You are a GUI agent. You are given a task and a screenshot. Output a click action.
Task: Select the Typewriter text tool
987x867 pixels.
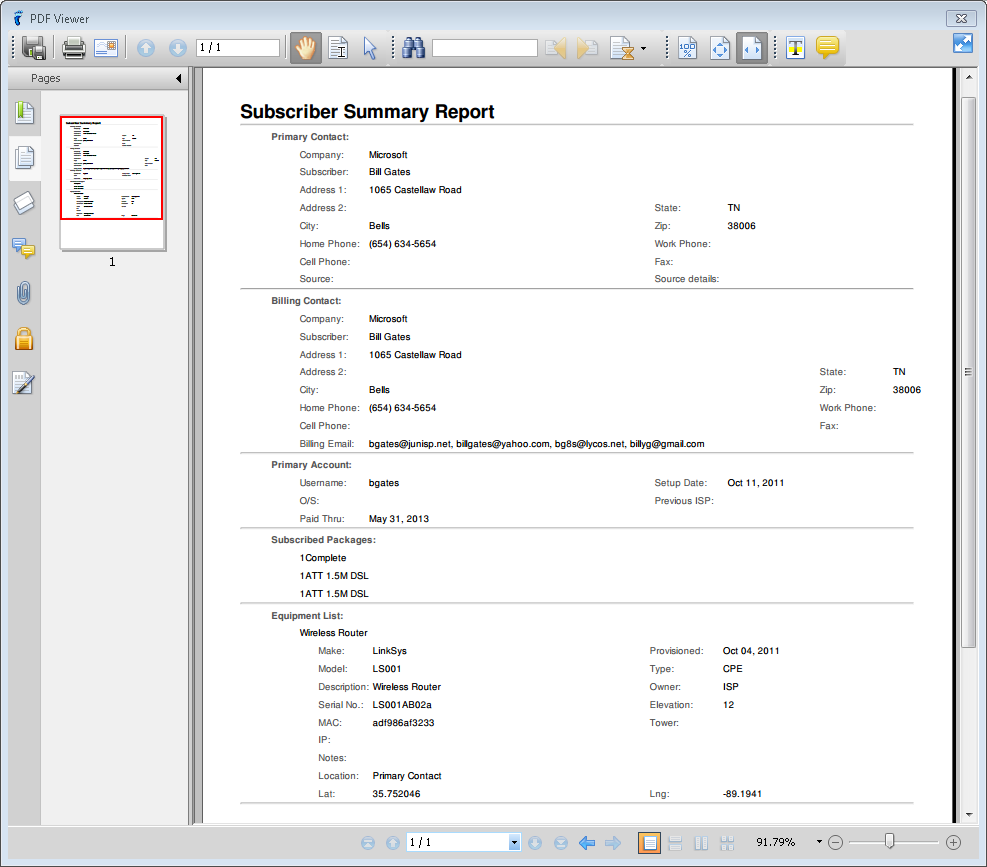pyautogui.click(x=796, y=48)
